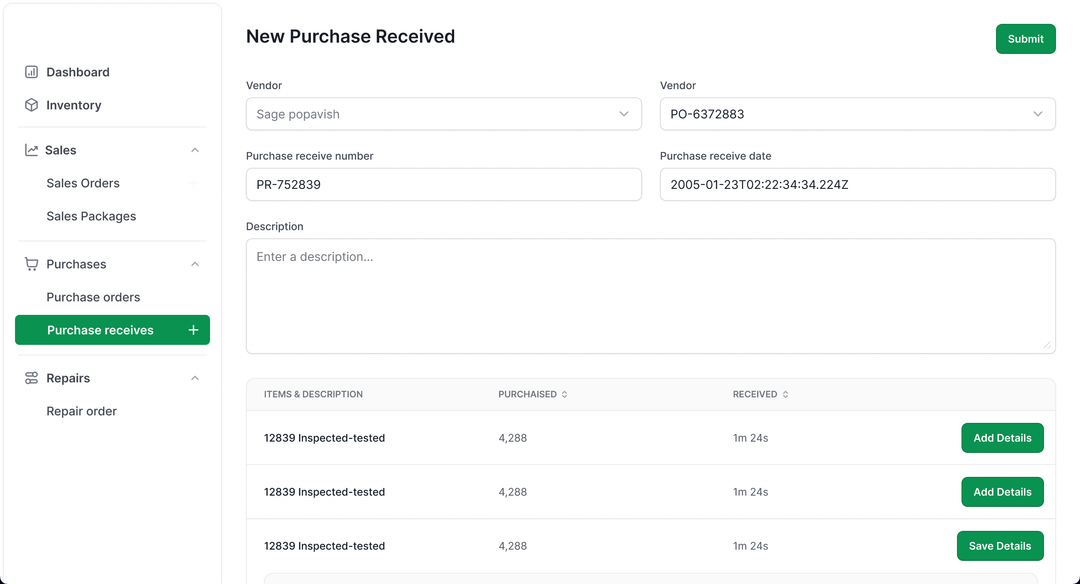The image size is (1080, 584).
Task: Click the Purchase receive number field
Action: 443,185
